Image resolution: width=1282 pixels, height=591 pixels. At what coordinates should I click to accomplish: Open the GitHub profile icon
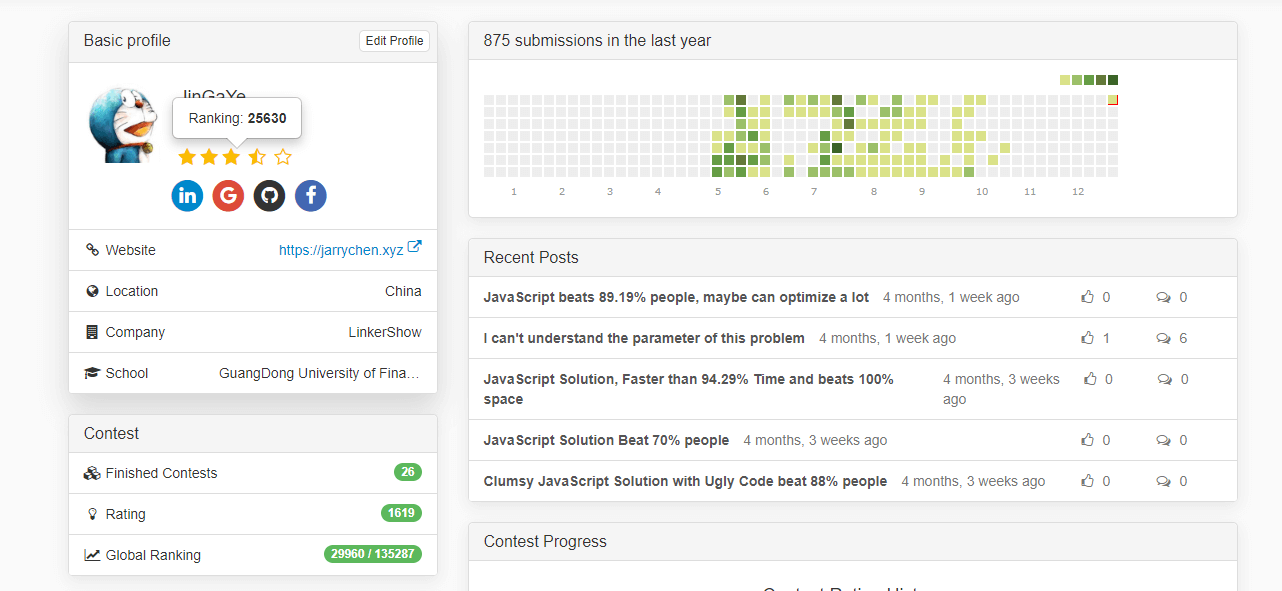pos(269,195)
